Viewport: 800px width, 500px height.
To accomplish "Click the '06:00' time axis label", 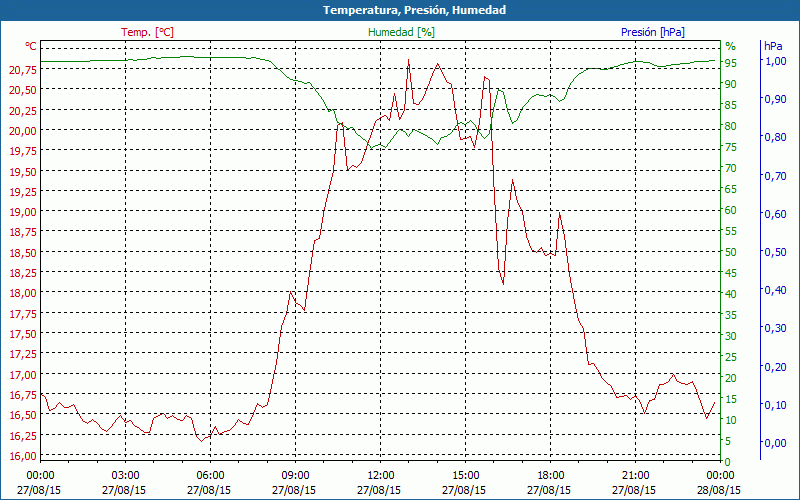I will pyautogui.click(x=210, y=476).
